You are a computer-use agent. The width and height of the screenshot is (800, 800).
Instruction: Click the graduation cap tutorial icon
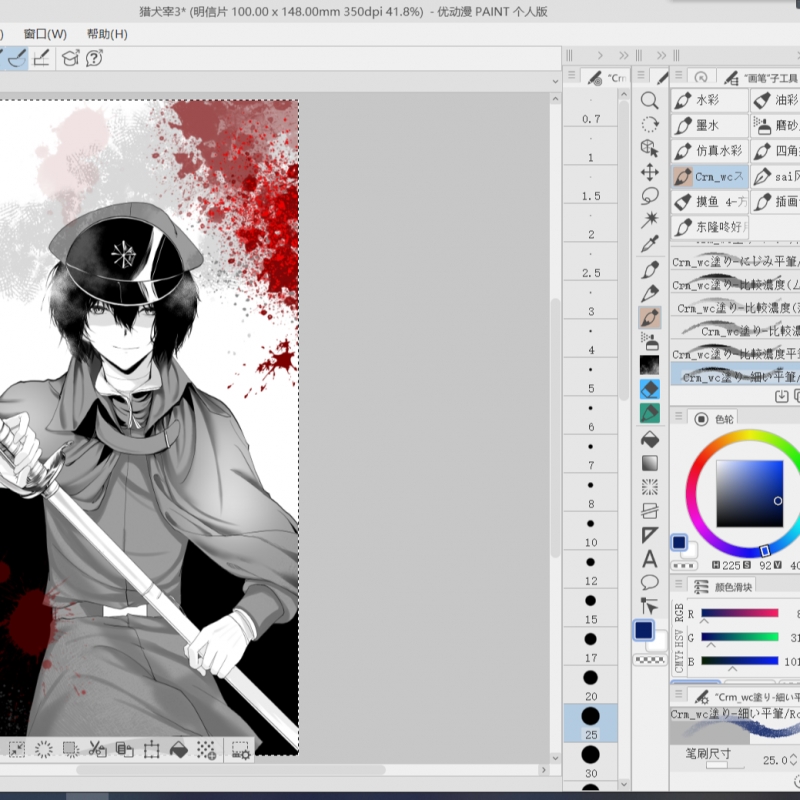[x=70, y=58]
